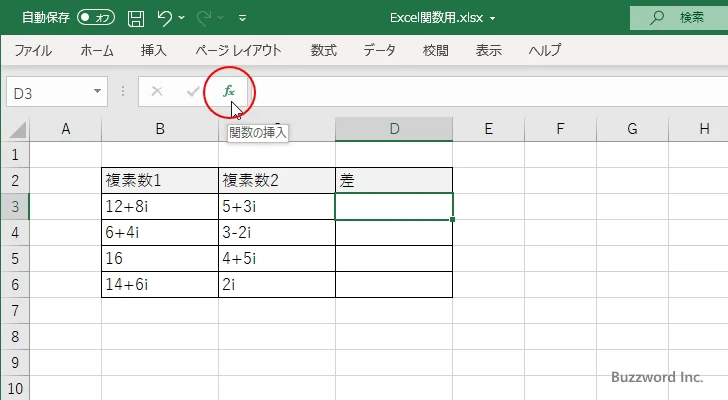Click cell containing 複素数1

tap(160, 181)
